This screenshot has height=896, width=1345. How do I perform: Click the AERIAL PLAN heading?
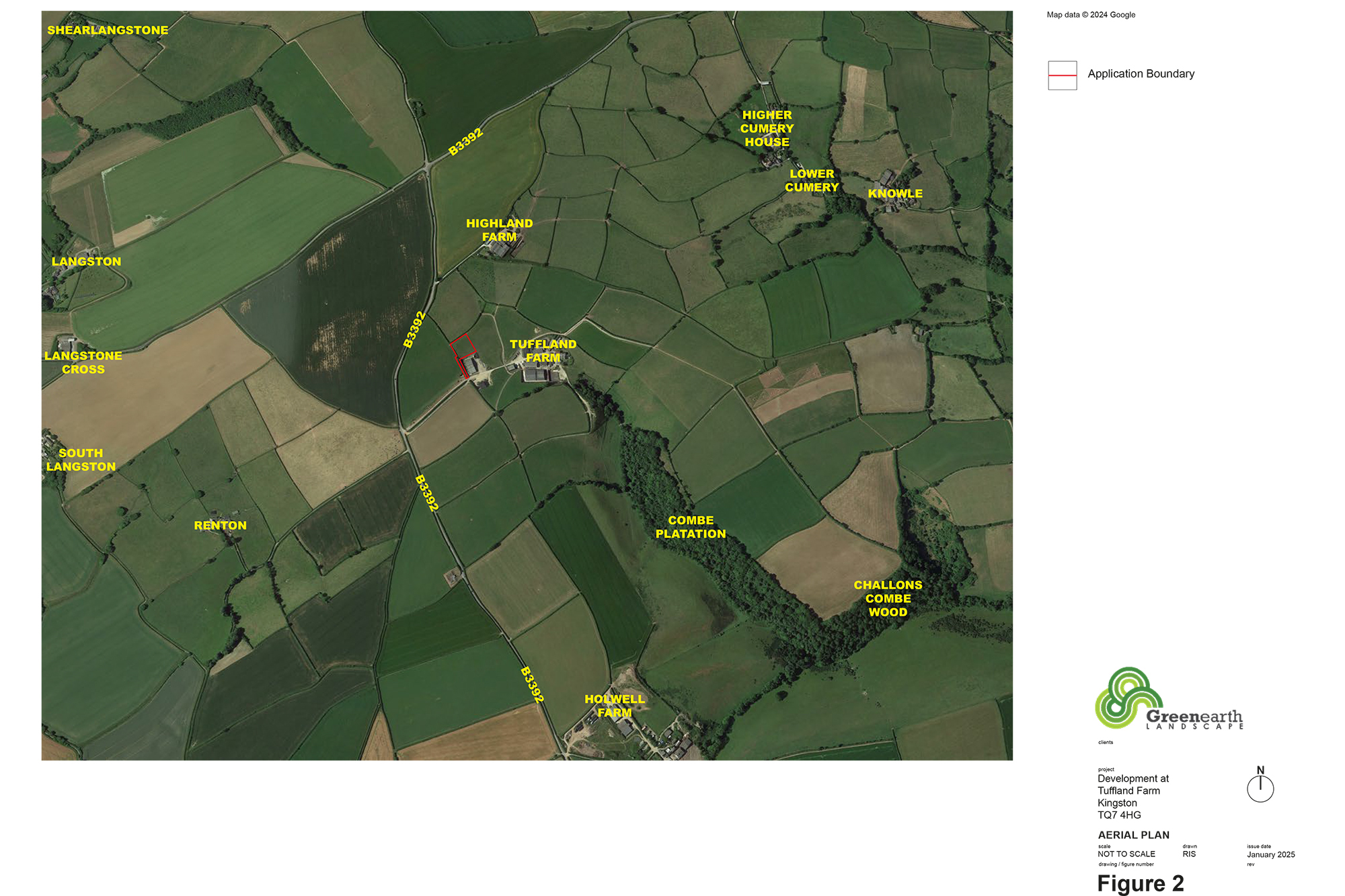coord(1133,835)
